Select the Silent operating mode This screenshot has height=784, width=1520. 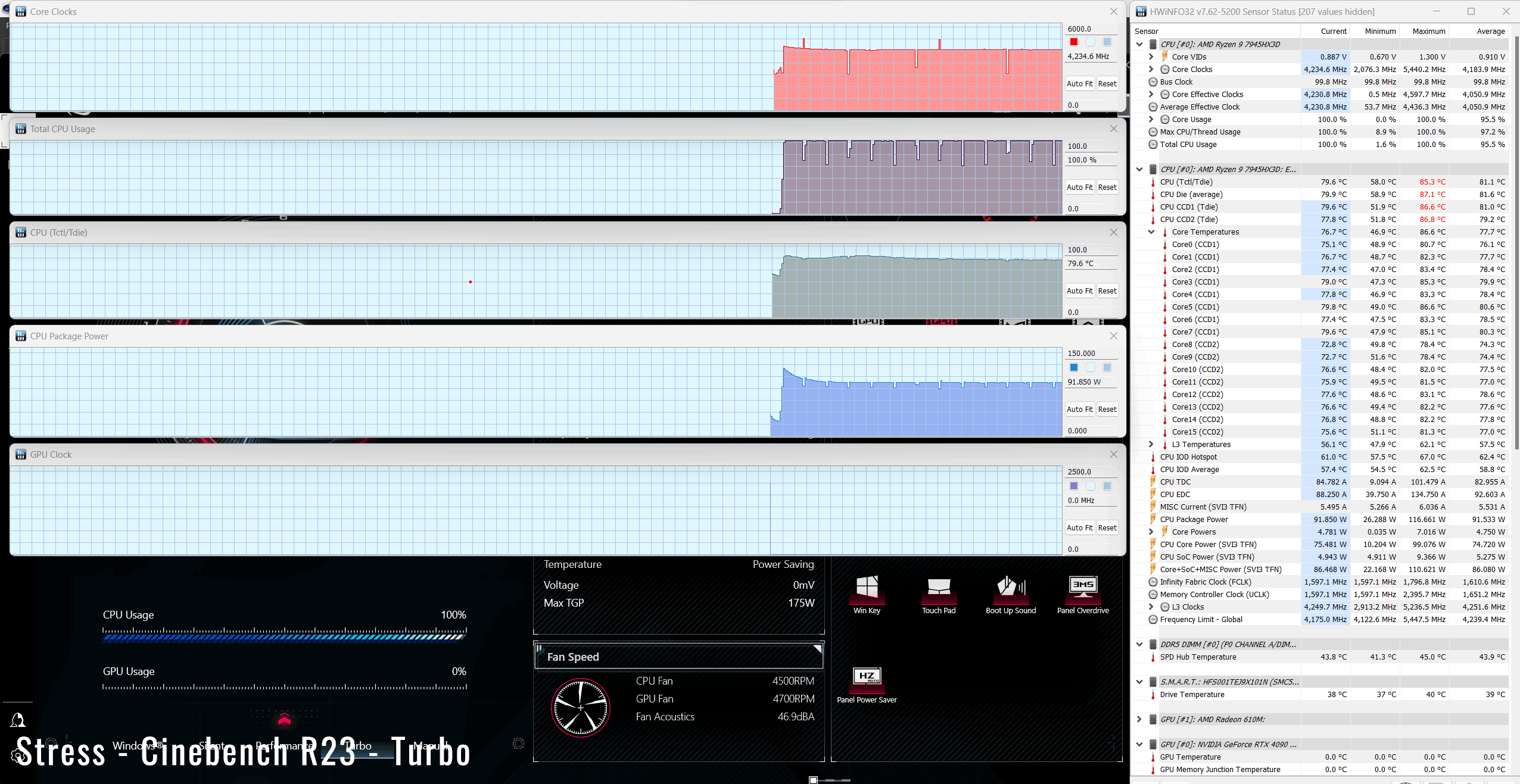pos(212,745)
